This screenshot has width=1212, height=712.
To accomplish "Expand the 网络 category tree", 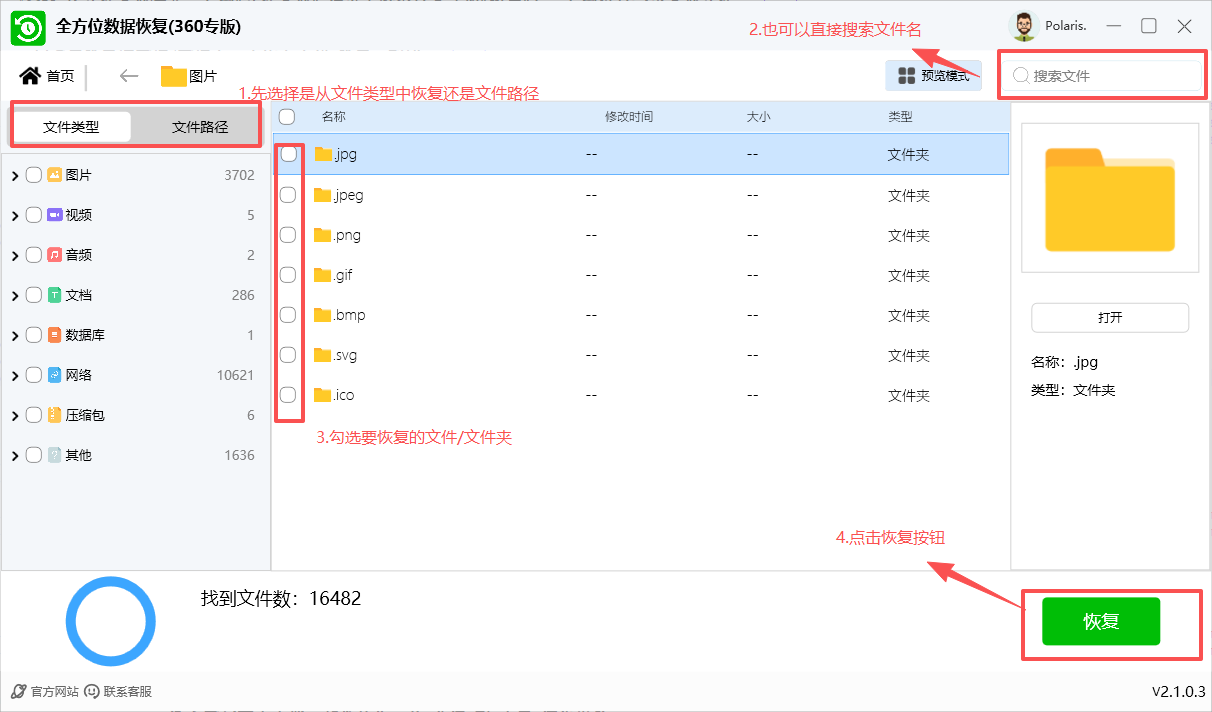I will click(x=14, y=374).
